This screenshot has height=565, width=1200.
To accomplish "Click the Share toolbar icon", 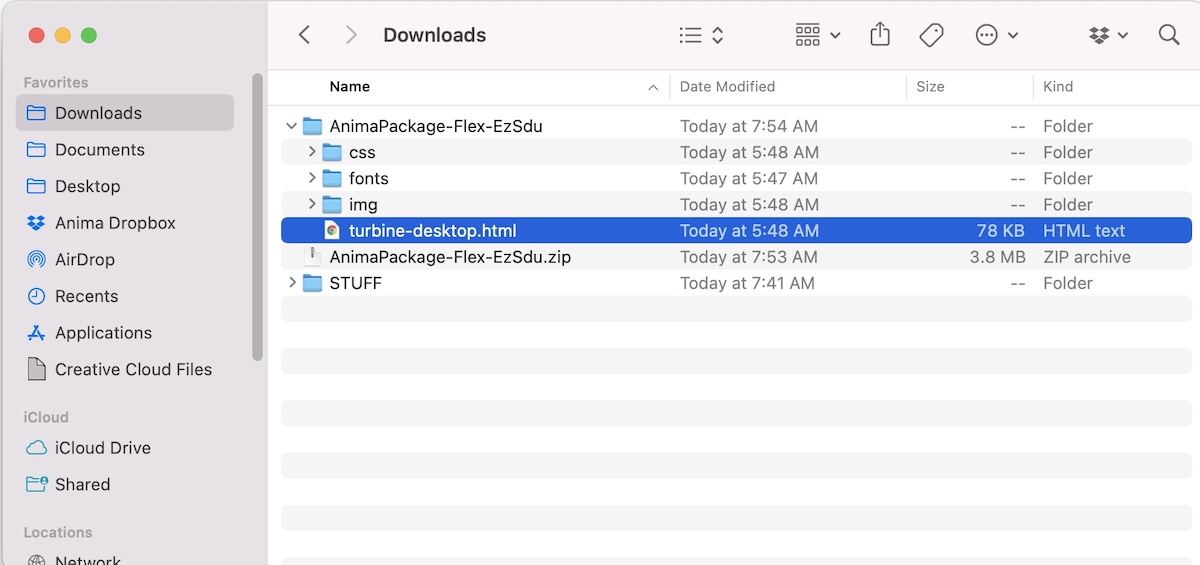I will (880, 35).
